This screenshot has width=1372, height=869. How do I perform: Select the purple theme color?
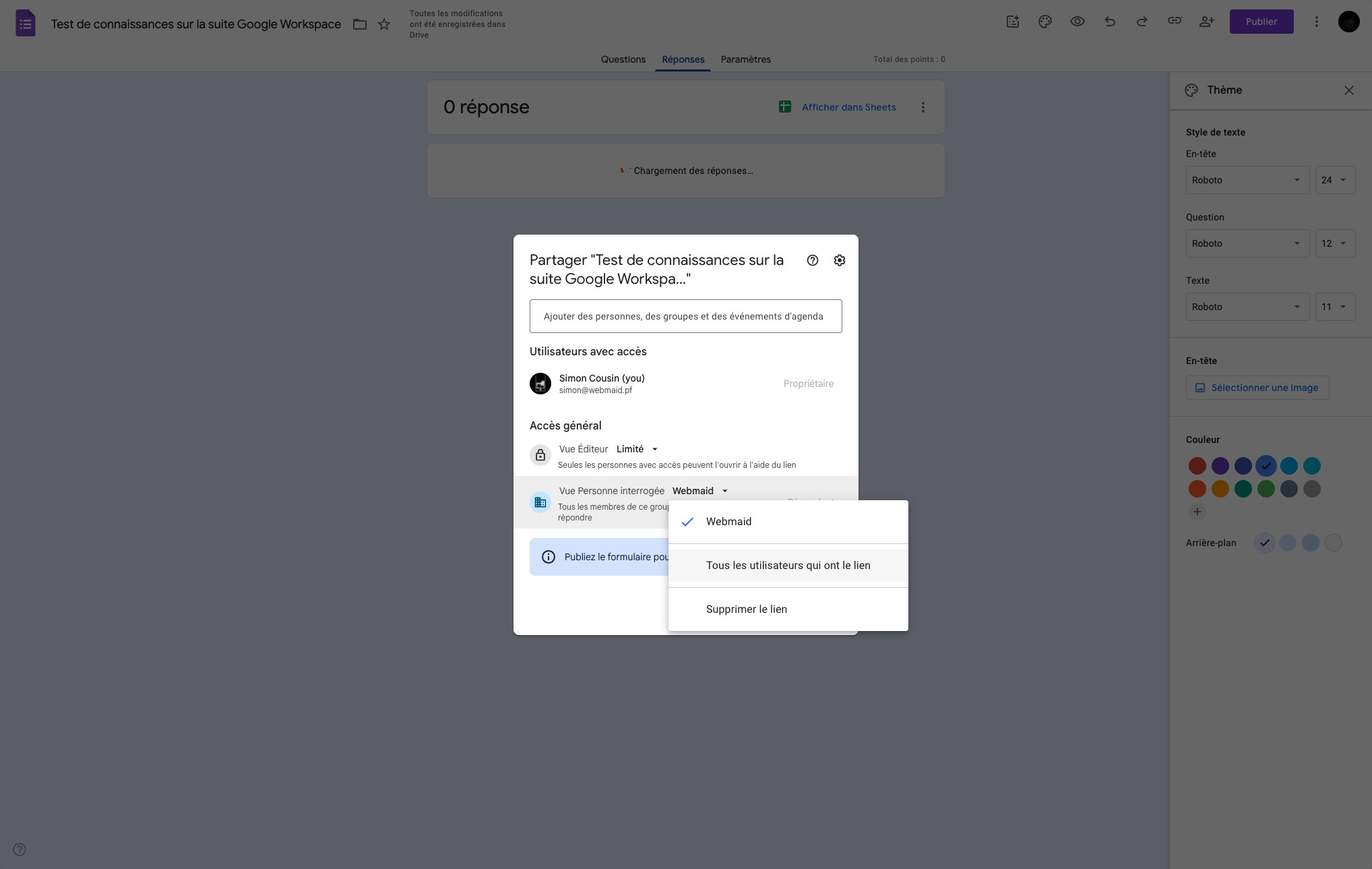(x=1220, y=466)
